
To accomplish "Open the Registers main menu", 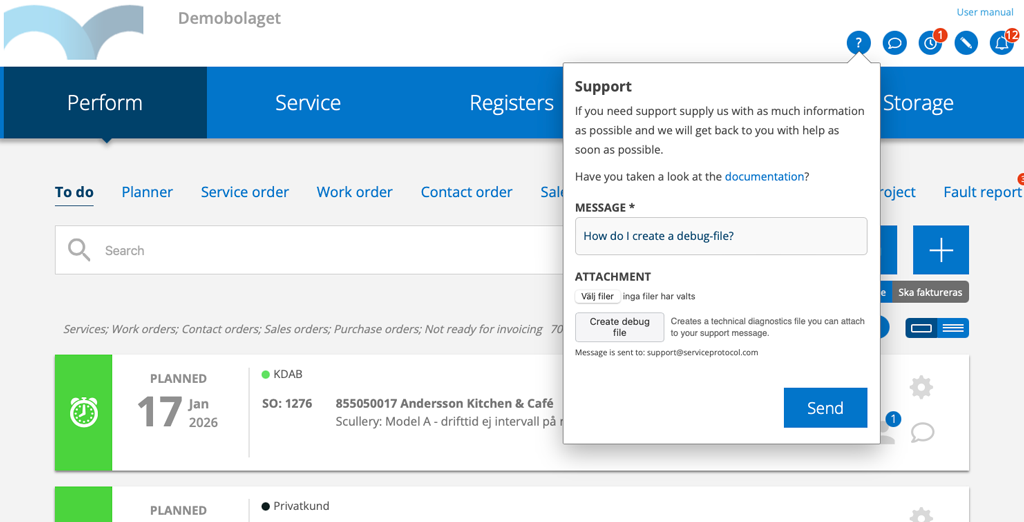I will tap(511, 103).
